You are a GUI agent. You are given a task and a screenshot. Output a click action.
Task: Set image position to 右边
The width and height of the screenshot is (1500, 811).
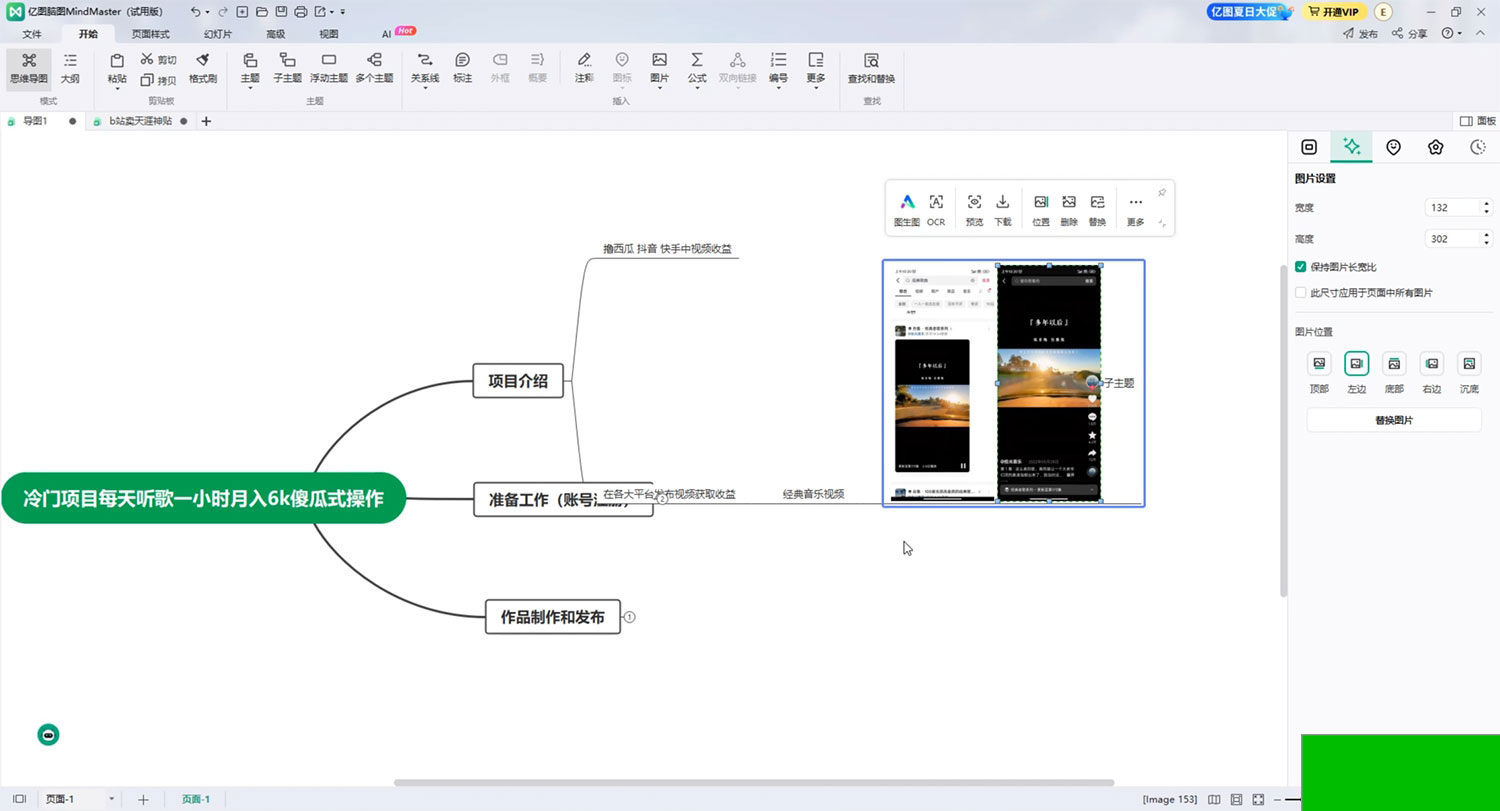pyautogui.click(x=1432, y=364)
